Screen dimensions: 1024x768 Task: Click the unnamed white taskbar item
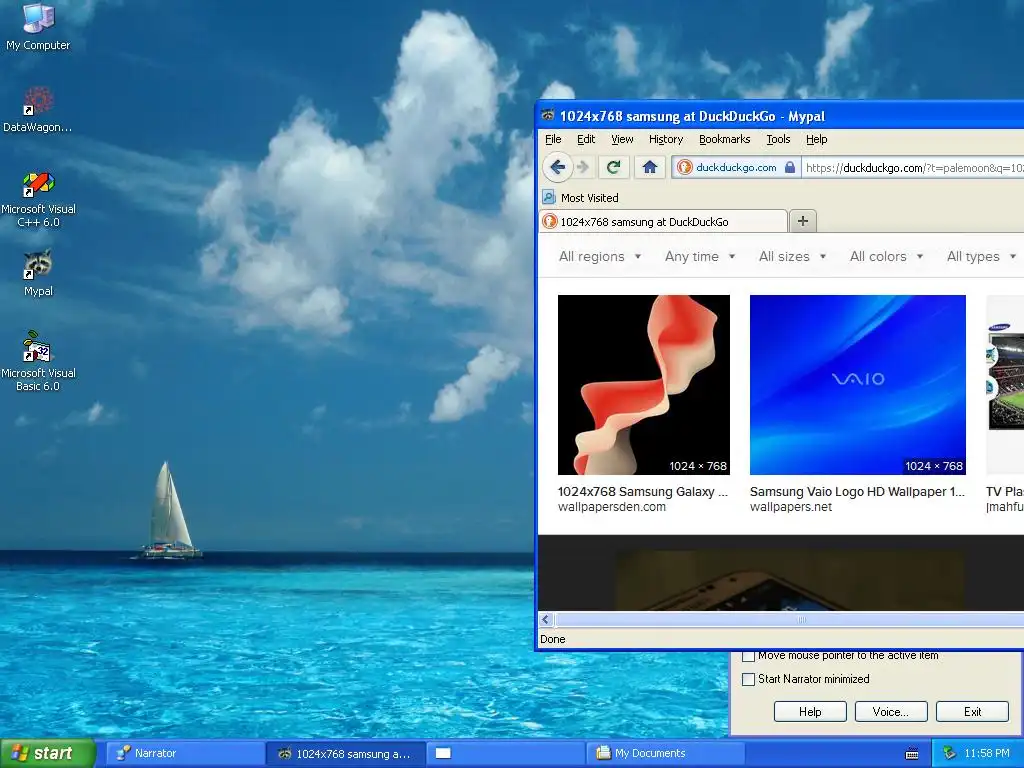pyautogui.click(x=506, y=753)
